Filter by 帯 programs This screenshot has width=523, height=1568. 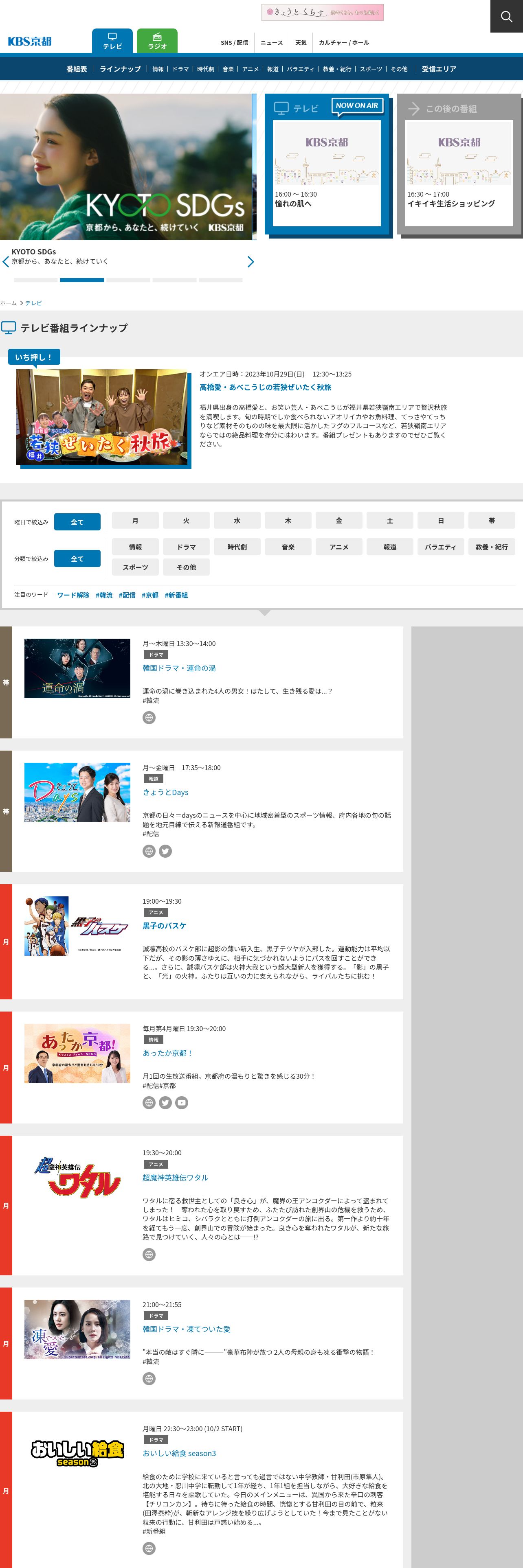click(x=492, y=521)
